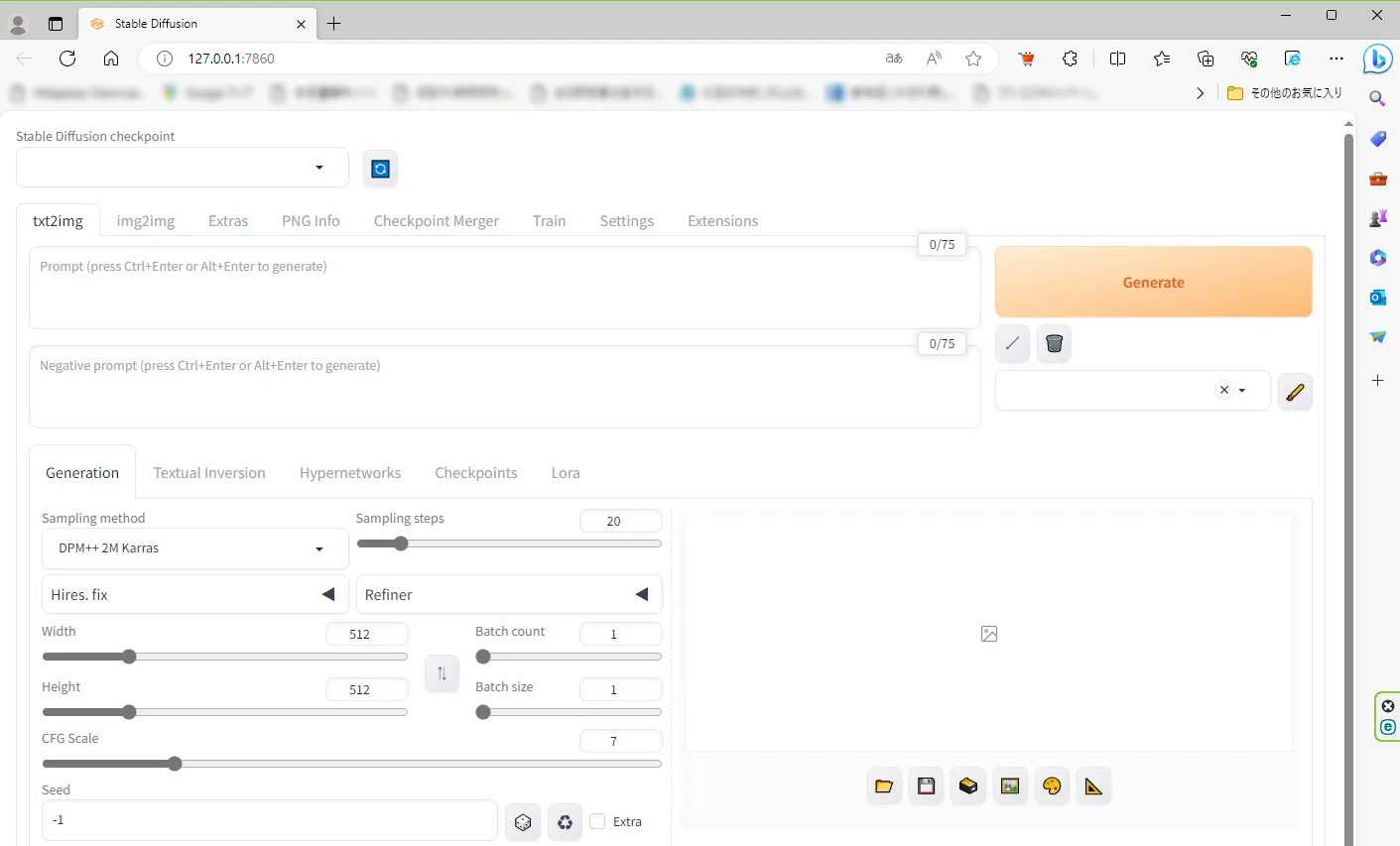Viewport: 1400px width, 846px height.
Task: Open the Stable Diffusion checkpoint dropdown
Action: tap(183, 167)
